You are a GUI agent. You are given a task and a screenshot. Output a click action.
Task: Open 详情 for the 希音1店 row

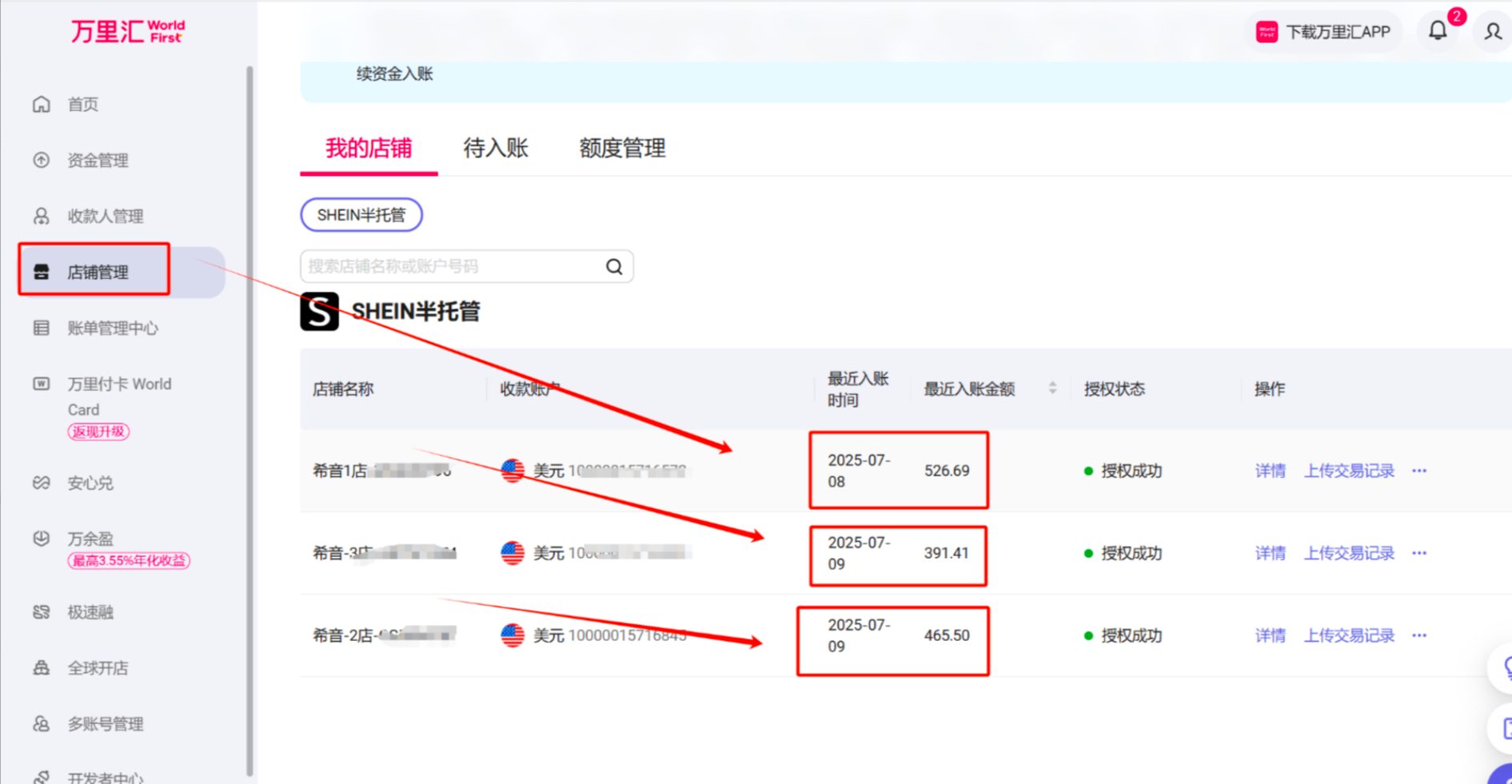[x=1270, y=471]
